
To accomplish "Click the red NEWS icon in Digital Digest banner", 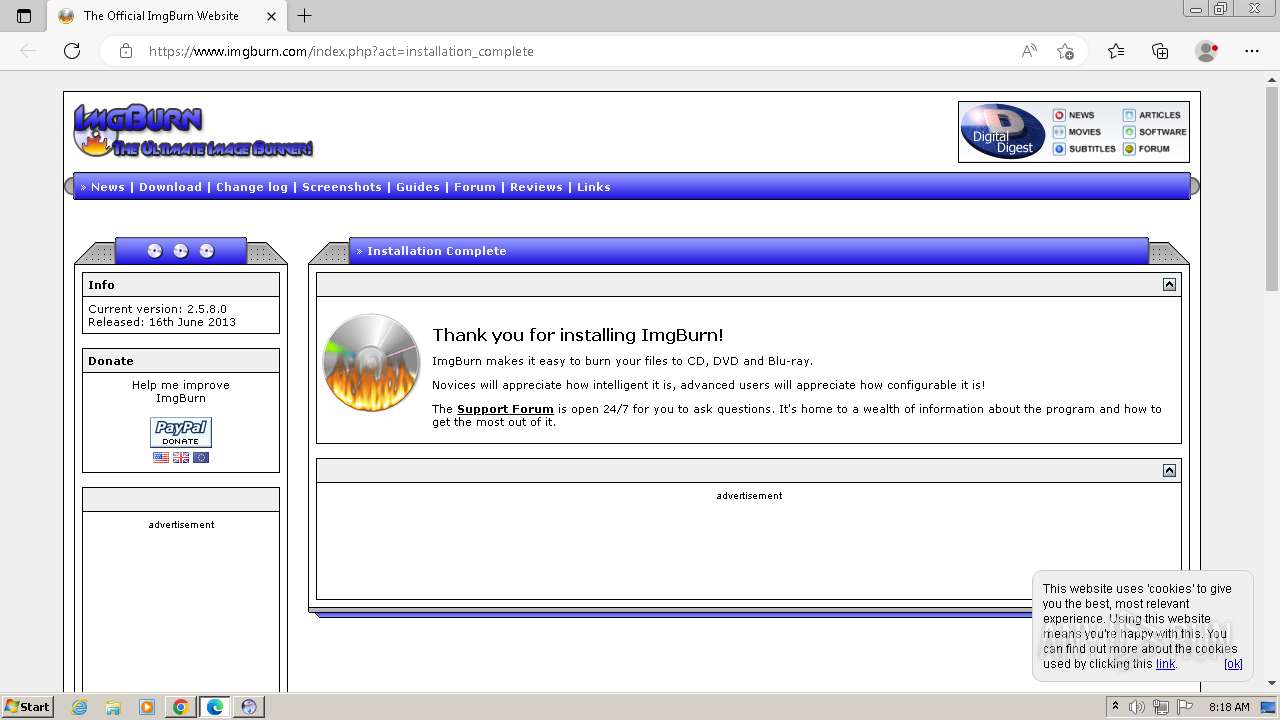I will pyautogui.click(x=1059, y=115).
